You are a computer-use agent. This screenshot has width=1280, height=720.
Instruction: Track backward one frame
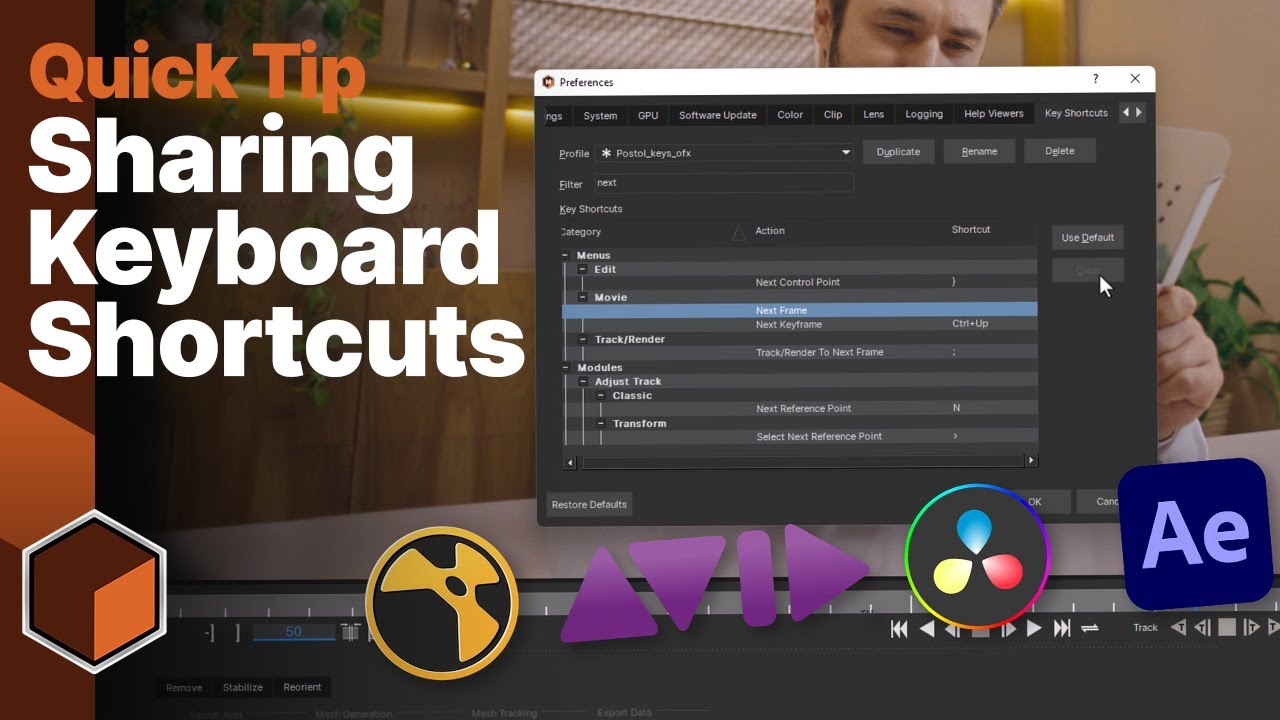coord(1202,627)
